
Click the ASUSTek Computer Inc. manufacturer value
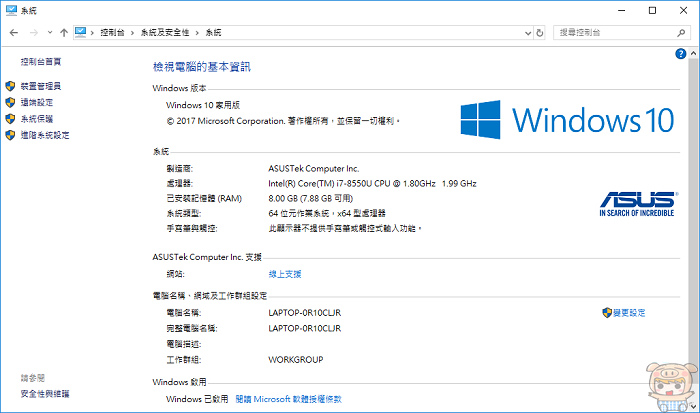coord(313,168)
